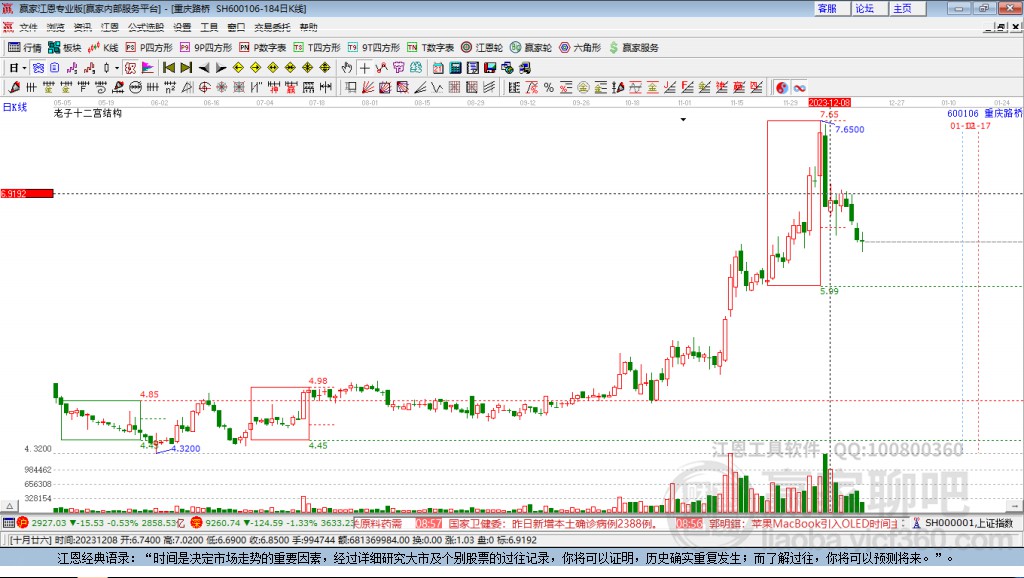1024x578 pixels.
Task: Click the 日K线 label
Action: pyautogui.click(x=14, y=107)
